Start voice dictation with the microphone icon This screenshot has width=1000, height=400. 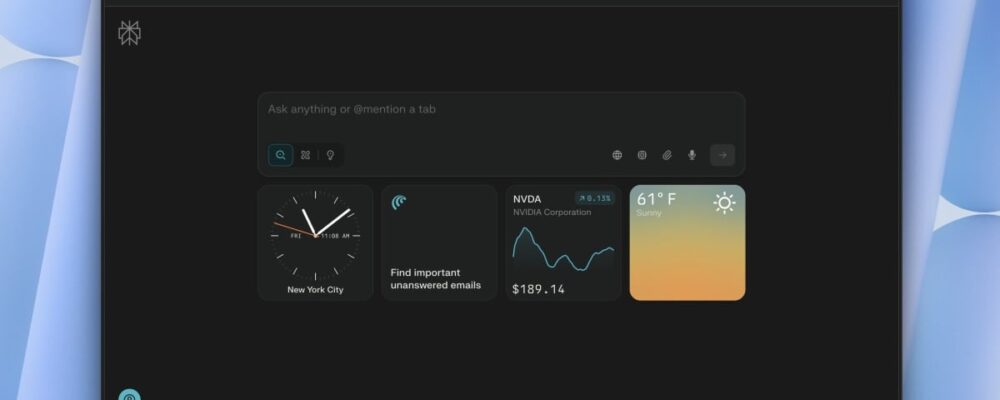[691, 155]
